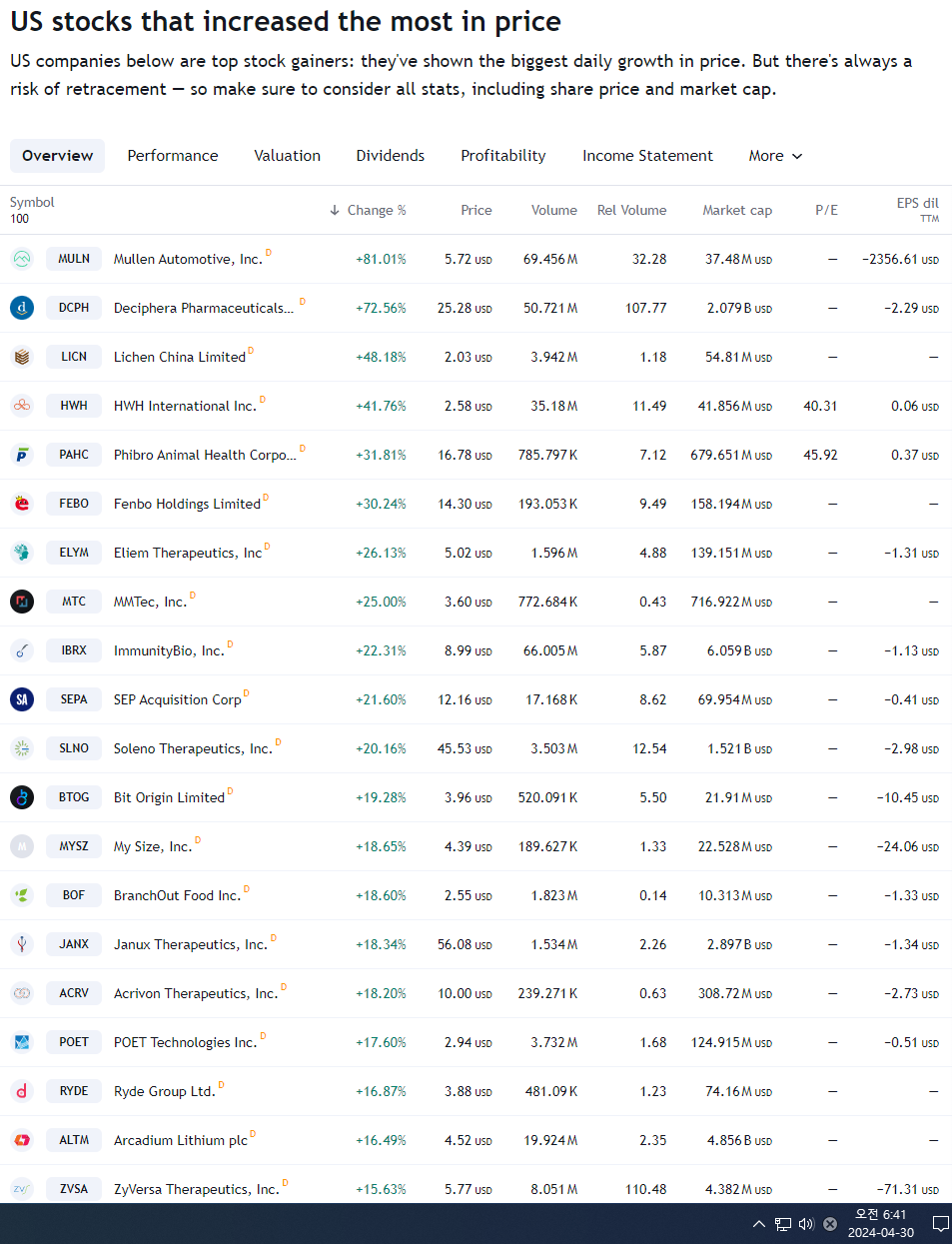This screenshot has width=952, height=1244.
Task: Select the Overview tab
Action: [58, 156]
